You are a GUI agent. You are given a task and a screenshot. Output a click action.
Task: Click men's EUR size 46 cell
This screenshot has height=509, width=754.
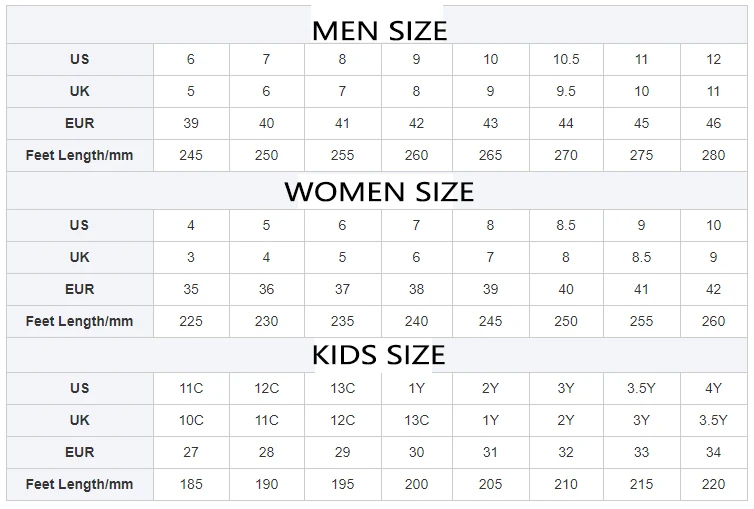713,123
